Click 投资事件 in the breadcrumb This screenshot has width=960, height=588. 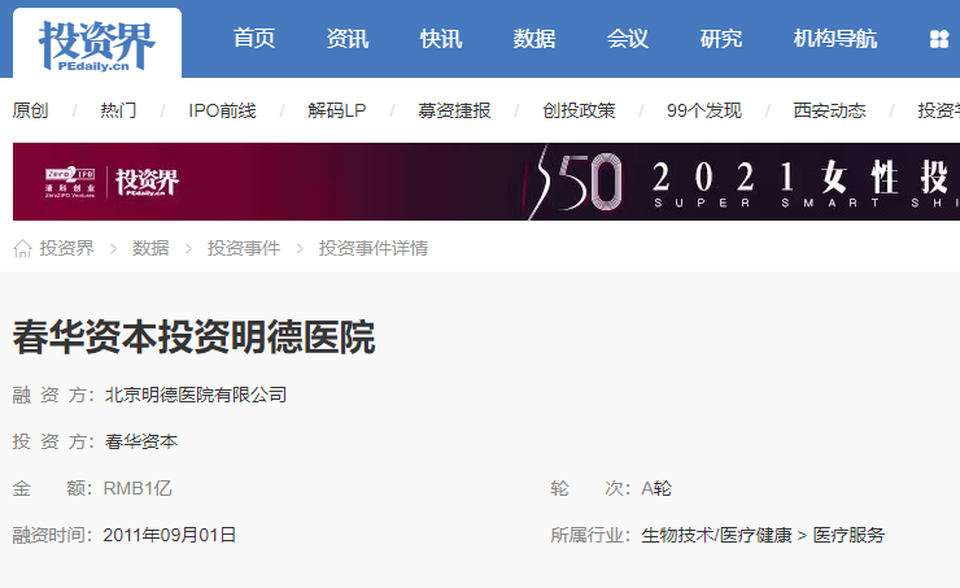pos(243,248)
